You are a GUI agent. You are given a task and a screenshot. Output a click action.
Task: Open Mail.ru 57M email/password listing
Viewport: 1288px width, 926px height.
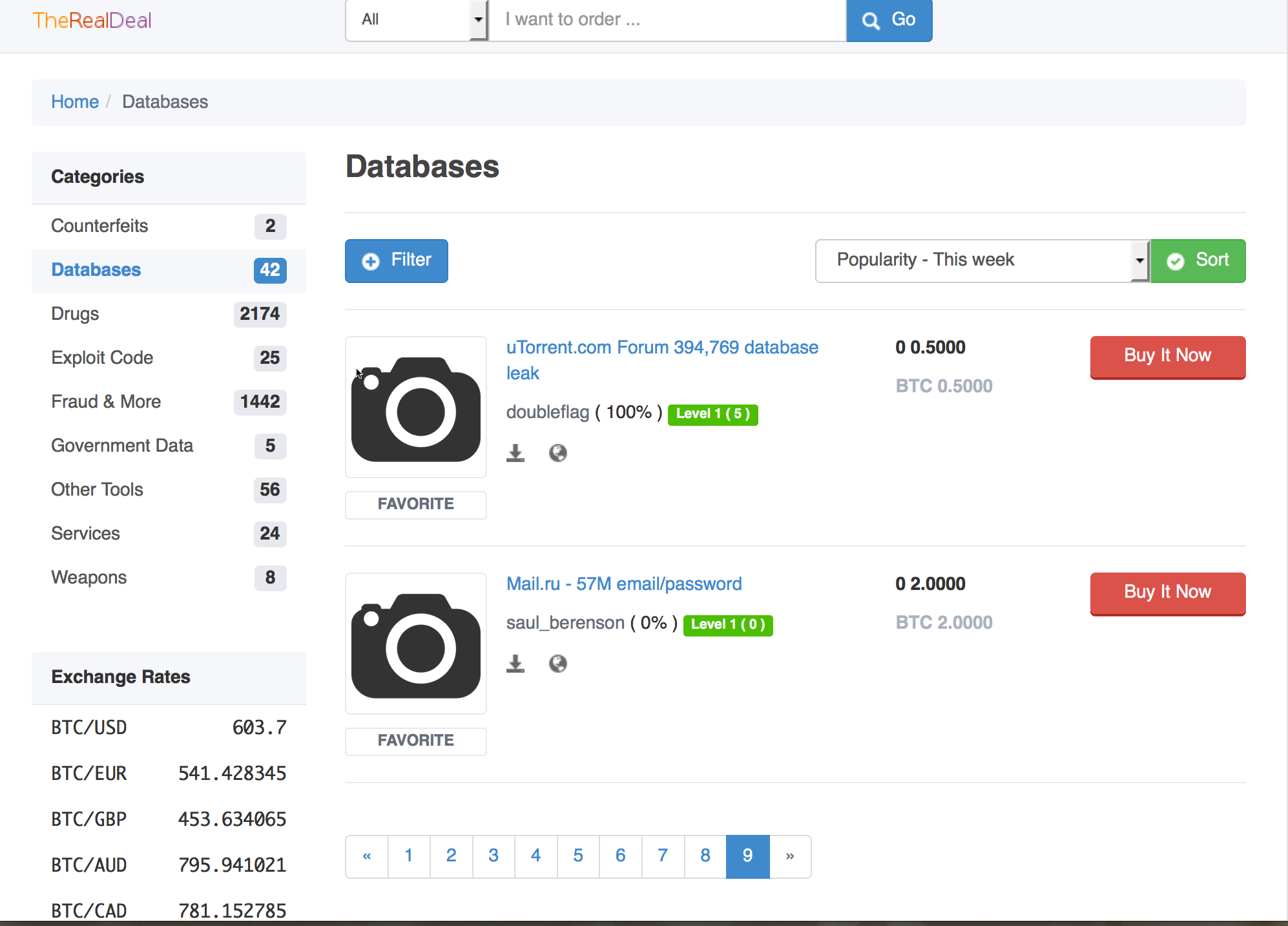(x=624, y=584)
